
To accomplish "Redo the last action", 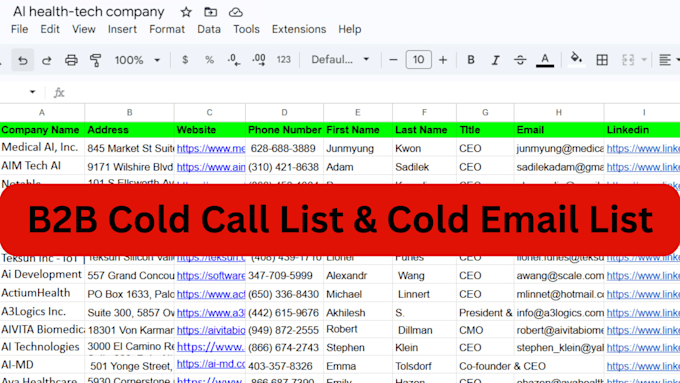I will coord(46,60).
